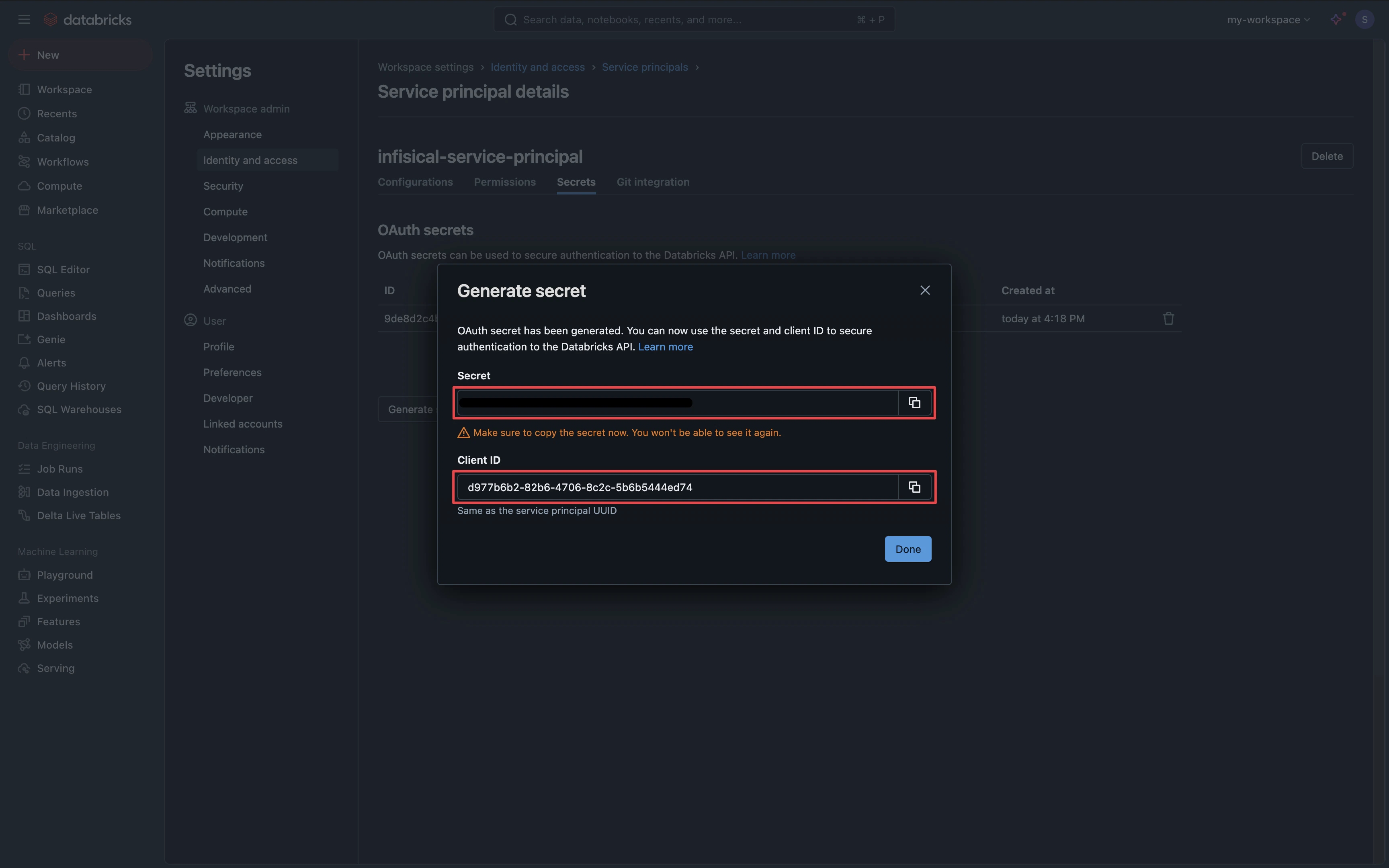Image resolution: width=1389 pixels, height=868 pixels.
Task: Open the Databricks Assistant sparkle icon
Action: [1337, 20]
